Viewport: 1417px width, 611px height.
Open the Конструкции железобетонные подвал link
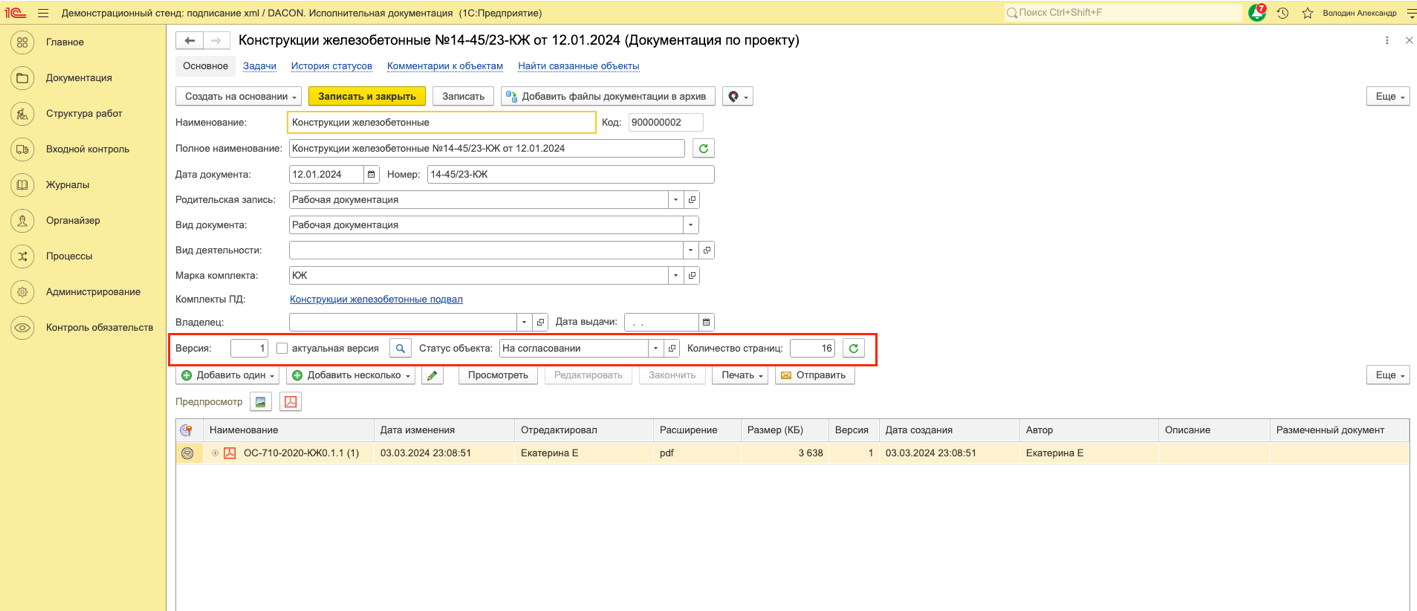376,299
